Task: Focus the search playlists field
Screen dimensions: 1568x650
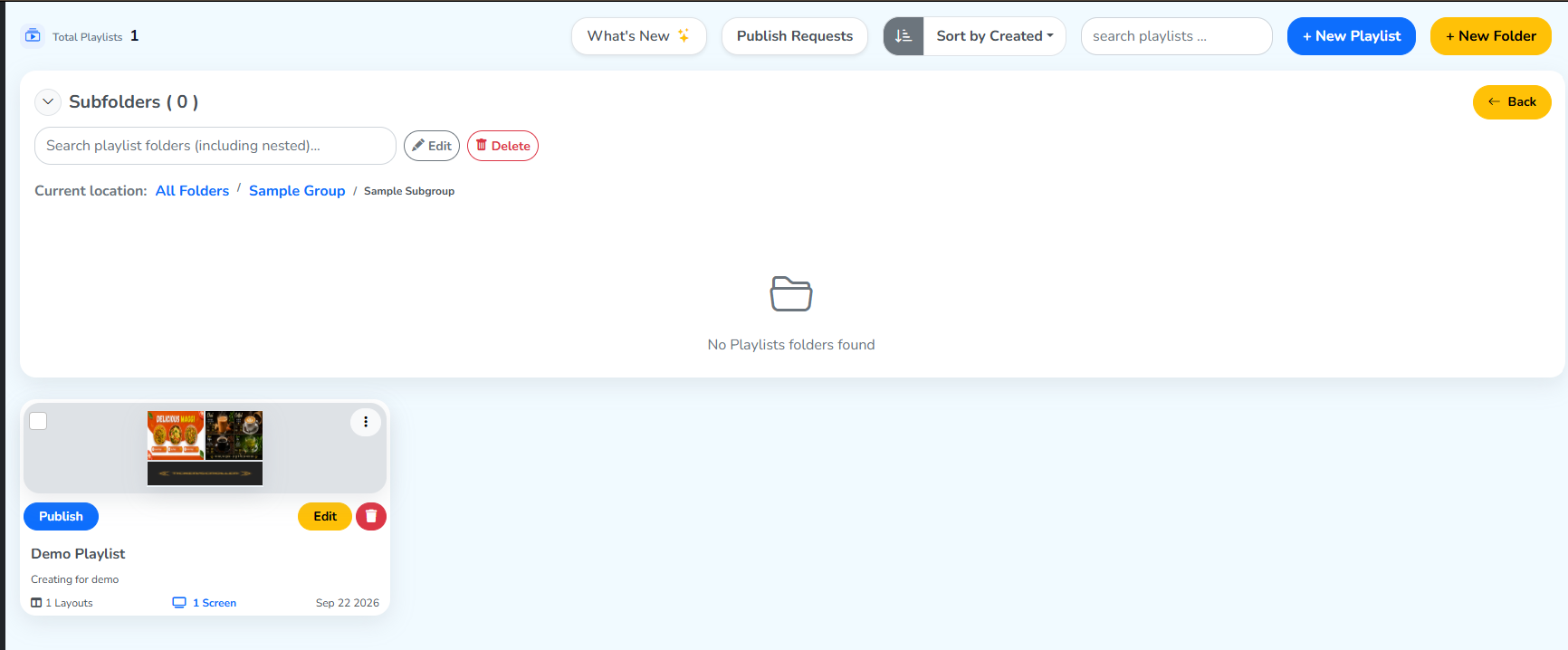Action: pos(1177,36)
